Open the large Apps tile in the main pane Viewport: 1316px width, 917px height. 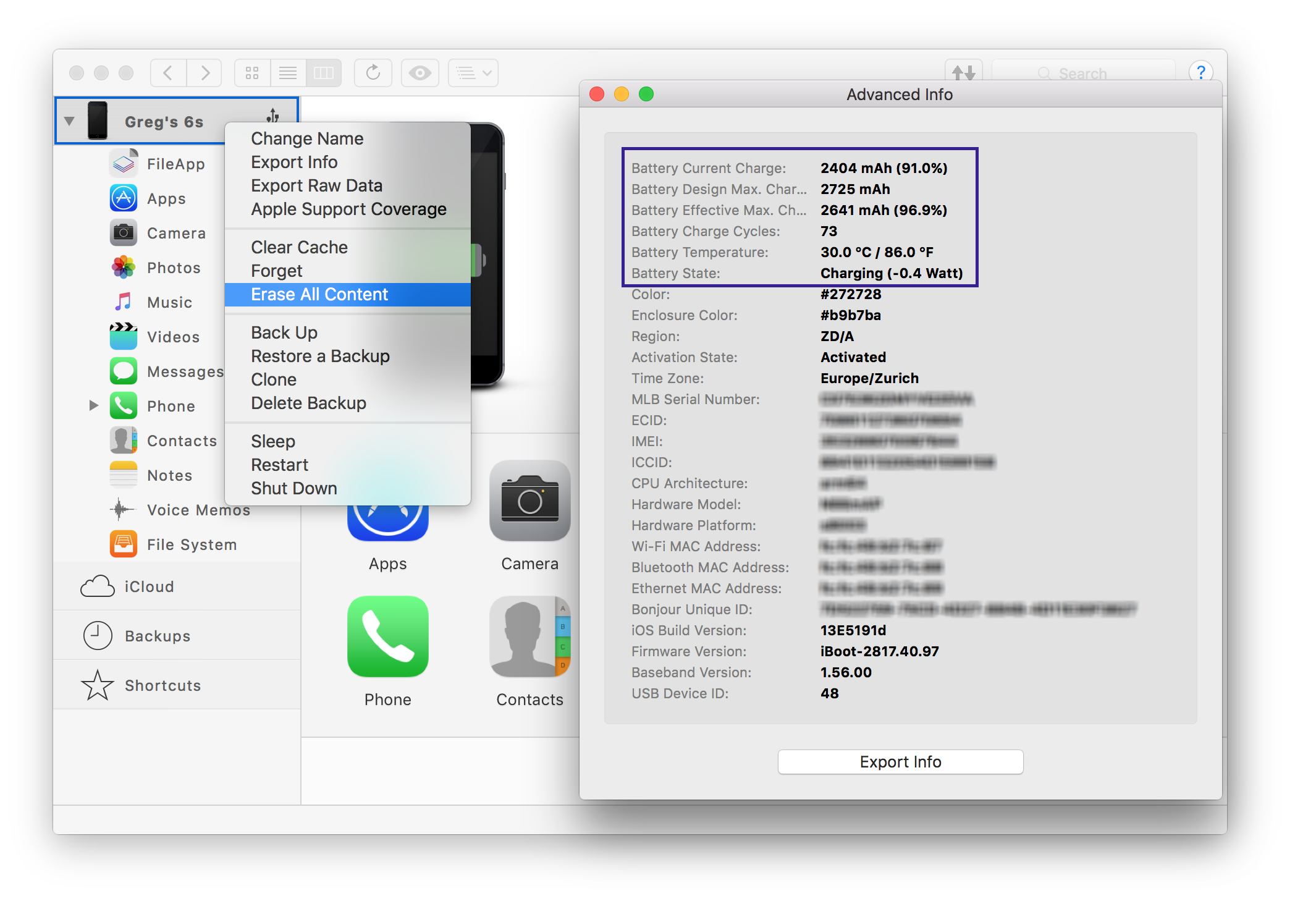(x=388, y=538)
